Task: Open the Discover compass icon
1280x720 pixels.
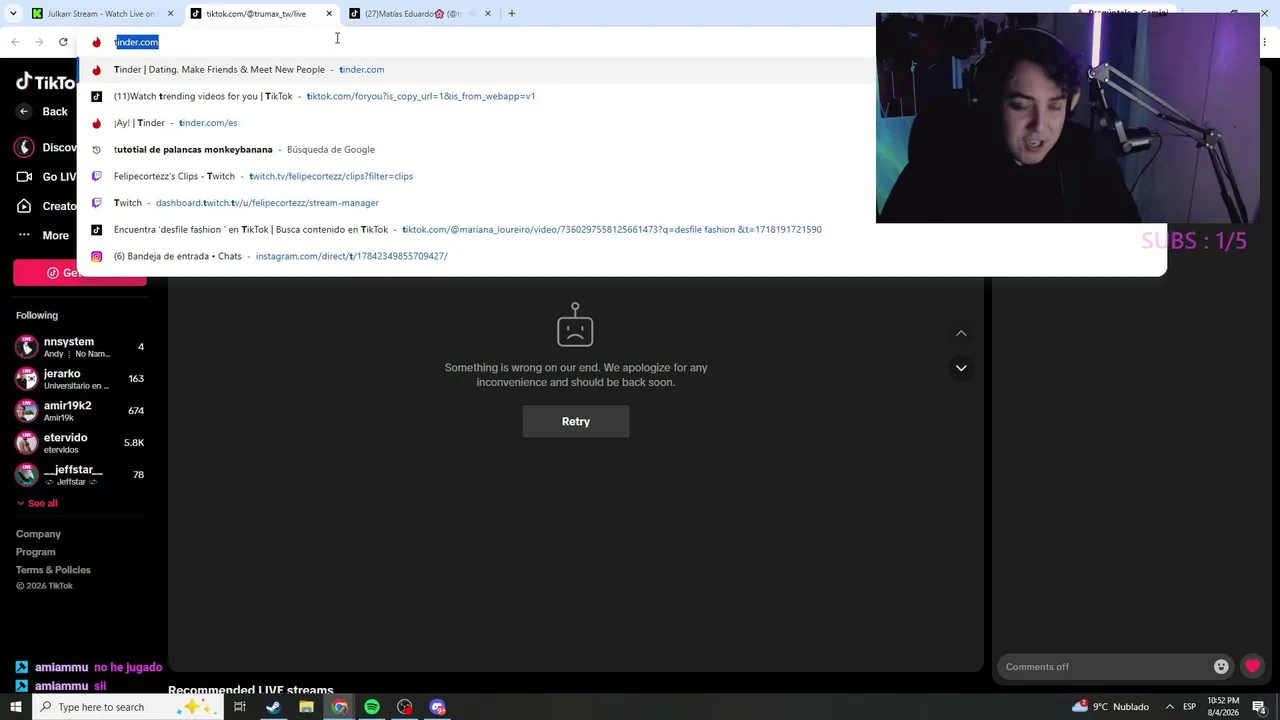Action: pyautogui.click(x=24, y=147)
